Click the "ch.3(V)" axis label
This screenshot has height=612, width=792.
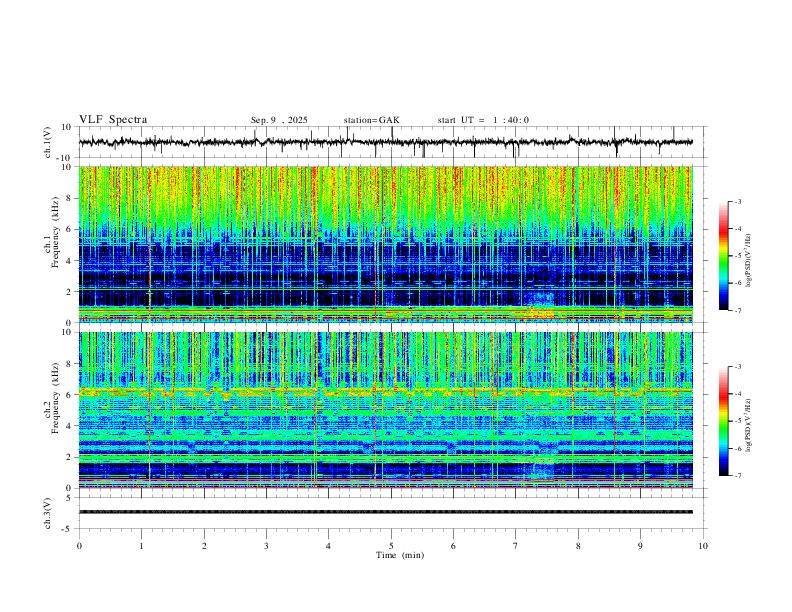coord(48,513)
